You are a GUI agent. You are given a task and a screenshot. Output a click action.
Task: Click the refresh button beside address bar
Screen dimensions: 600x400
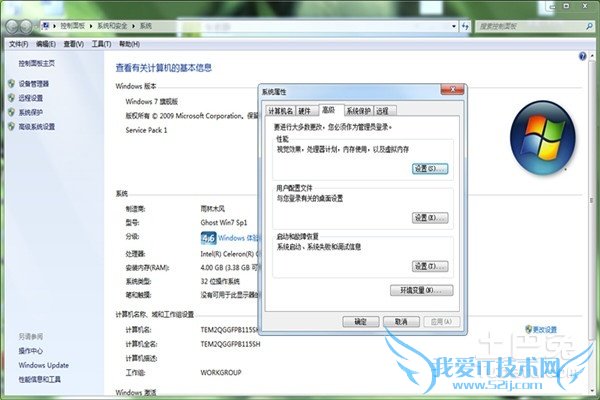(x=465, y=26)
